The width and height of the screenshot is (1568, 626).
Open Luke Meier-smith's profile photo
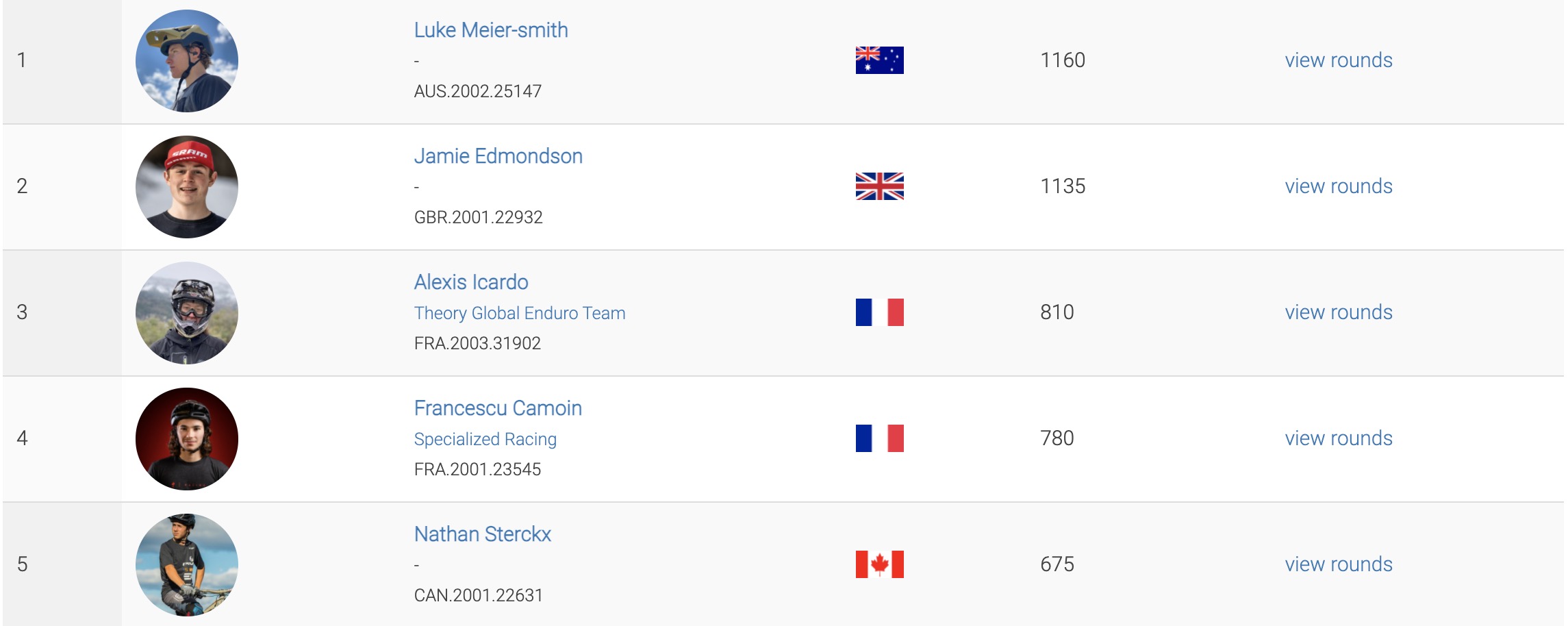[x=187, y=61]
